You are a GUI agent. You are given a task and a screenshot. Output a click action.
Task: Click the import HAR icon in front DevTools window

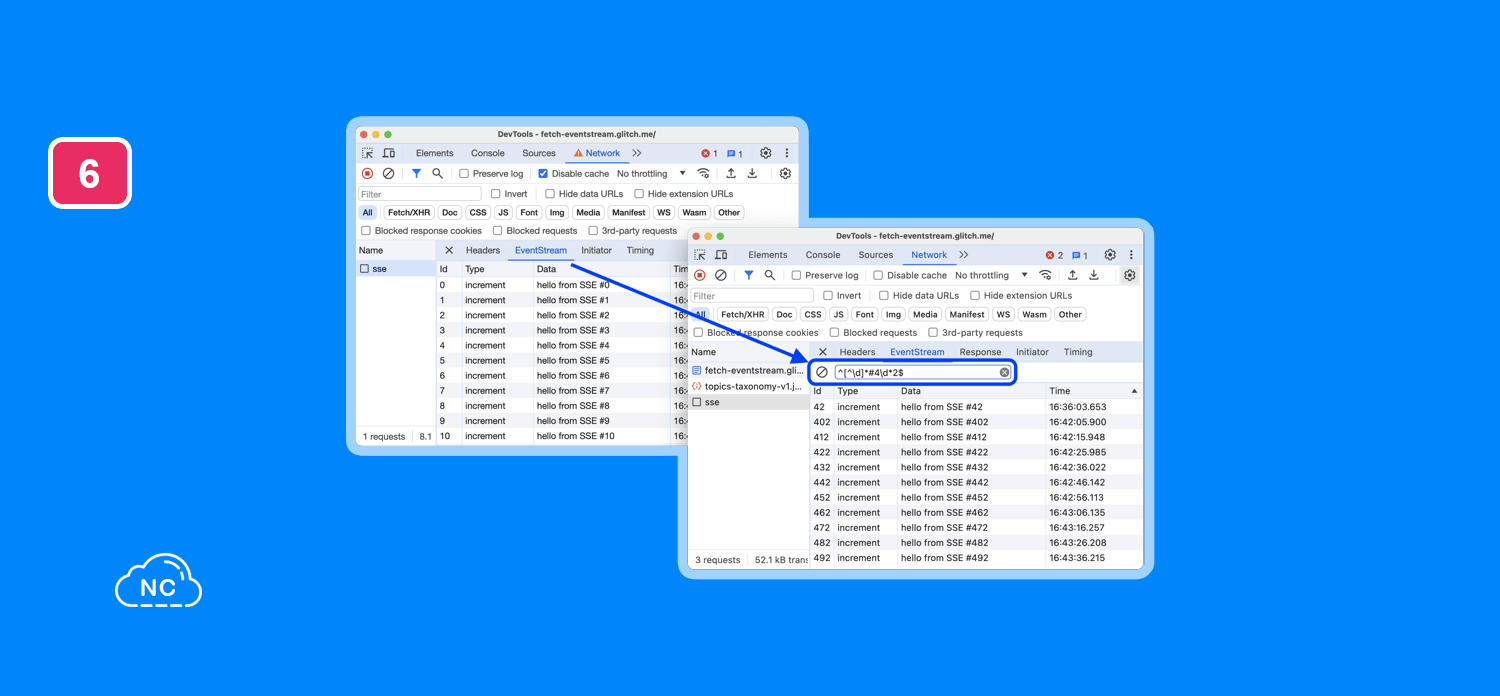click(x=1073, y=275)
